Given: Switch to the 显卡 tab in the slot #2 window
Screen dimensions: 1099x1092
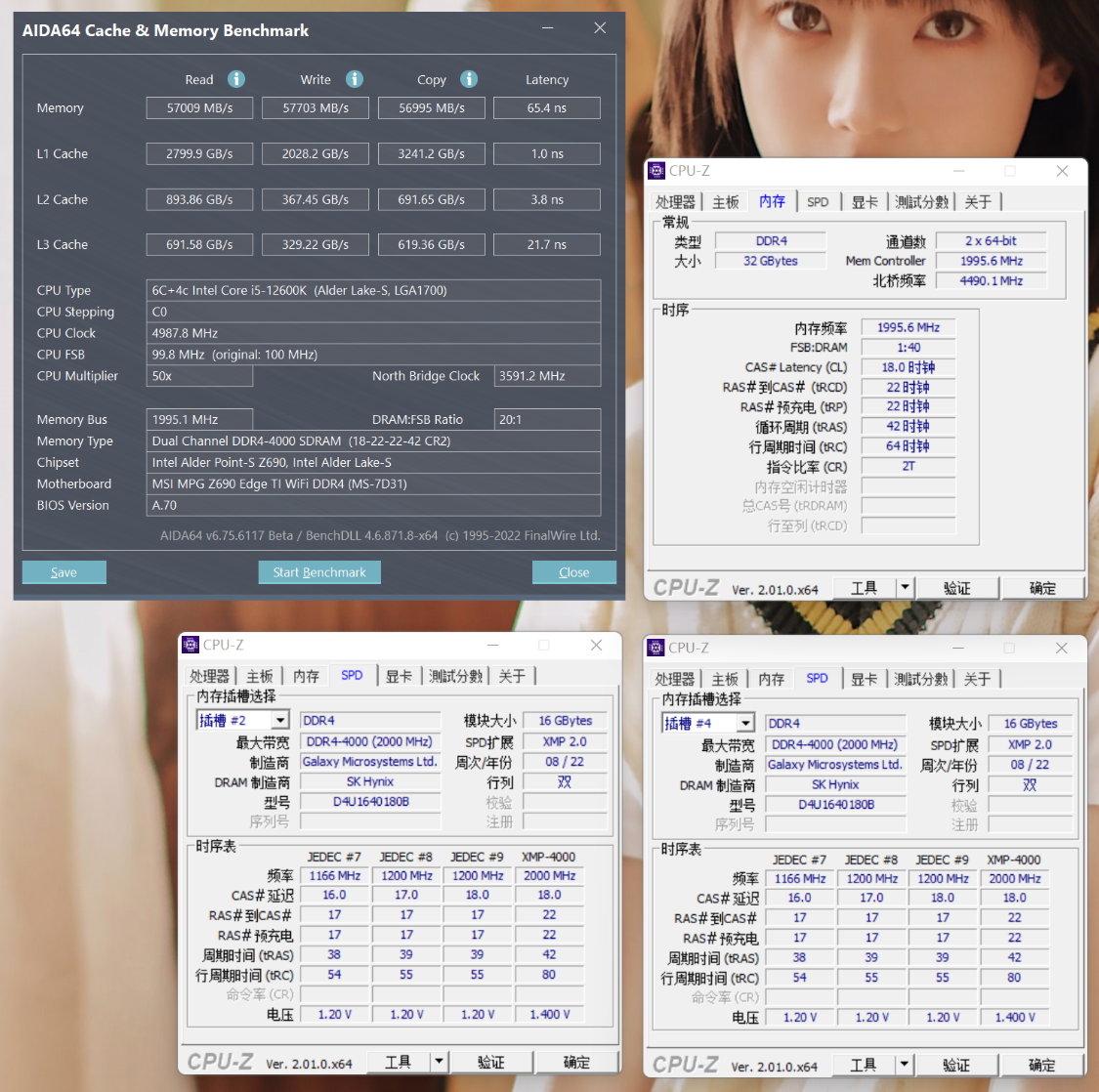Looking at the screenshot, I should 399,675.
